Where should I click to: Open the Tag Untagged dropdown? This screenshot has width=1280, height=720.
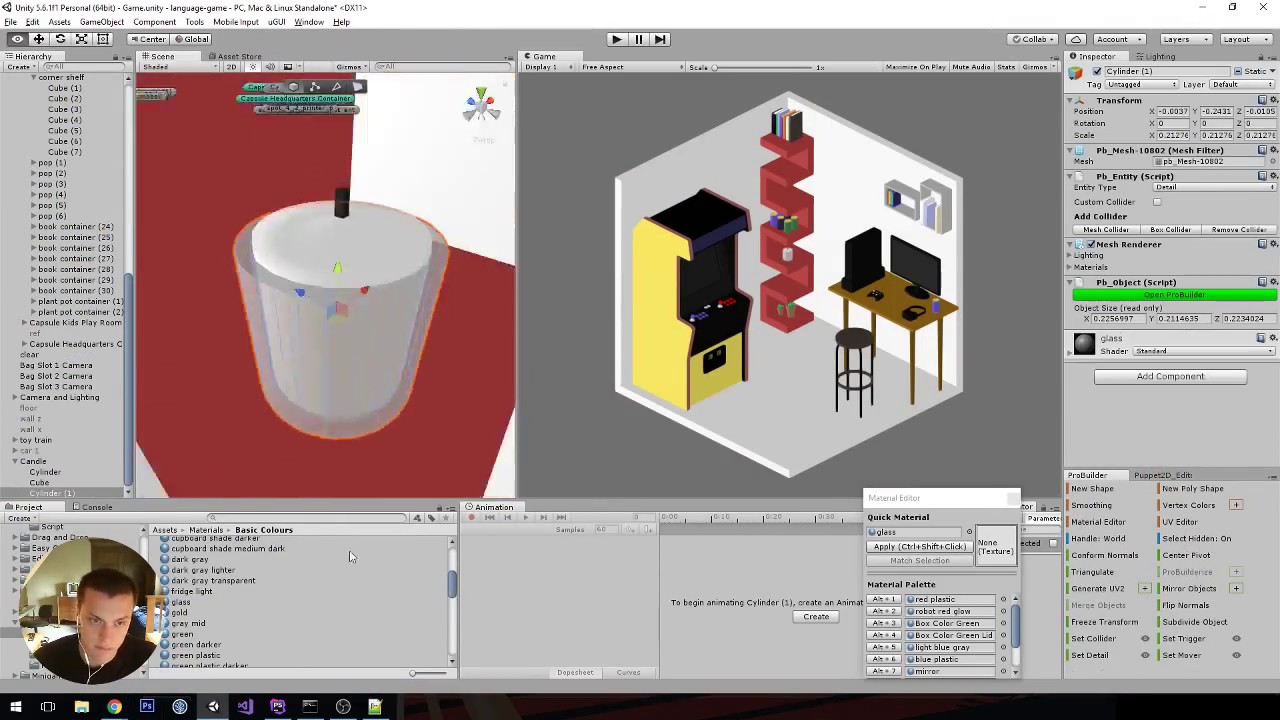click(1141, 84)
